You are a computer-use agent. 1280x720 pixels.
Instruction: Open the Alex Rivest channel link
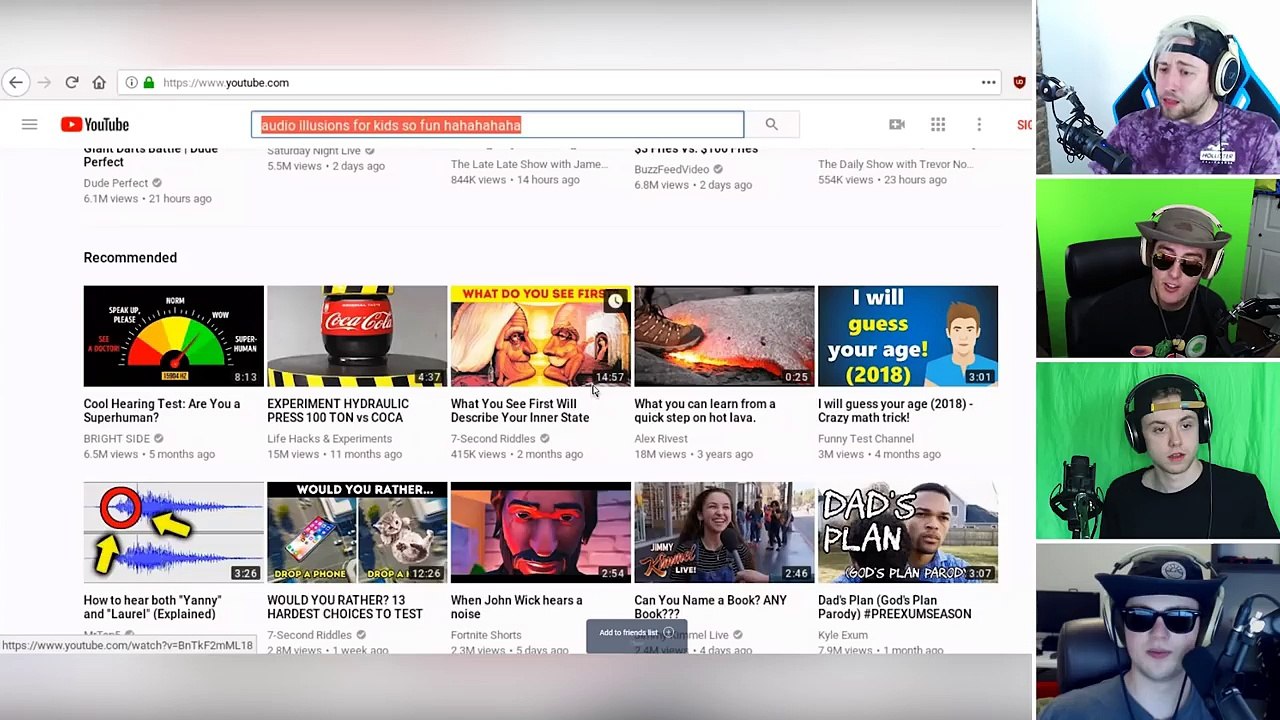[x=661, y=439]
